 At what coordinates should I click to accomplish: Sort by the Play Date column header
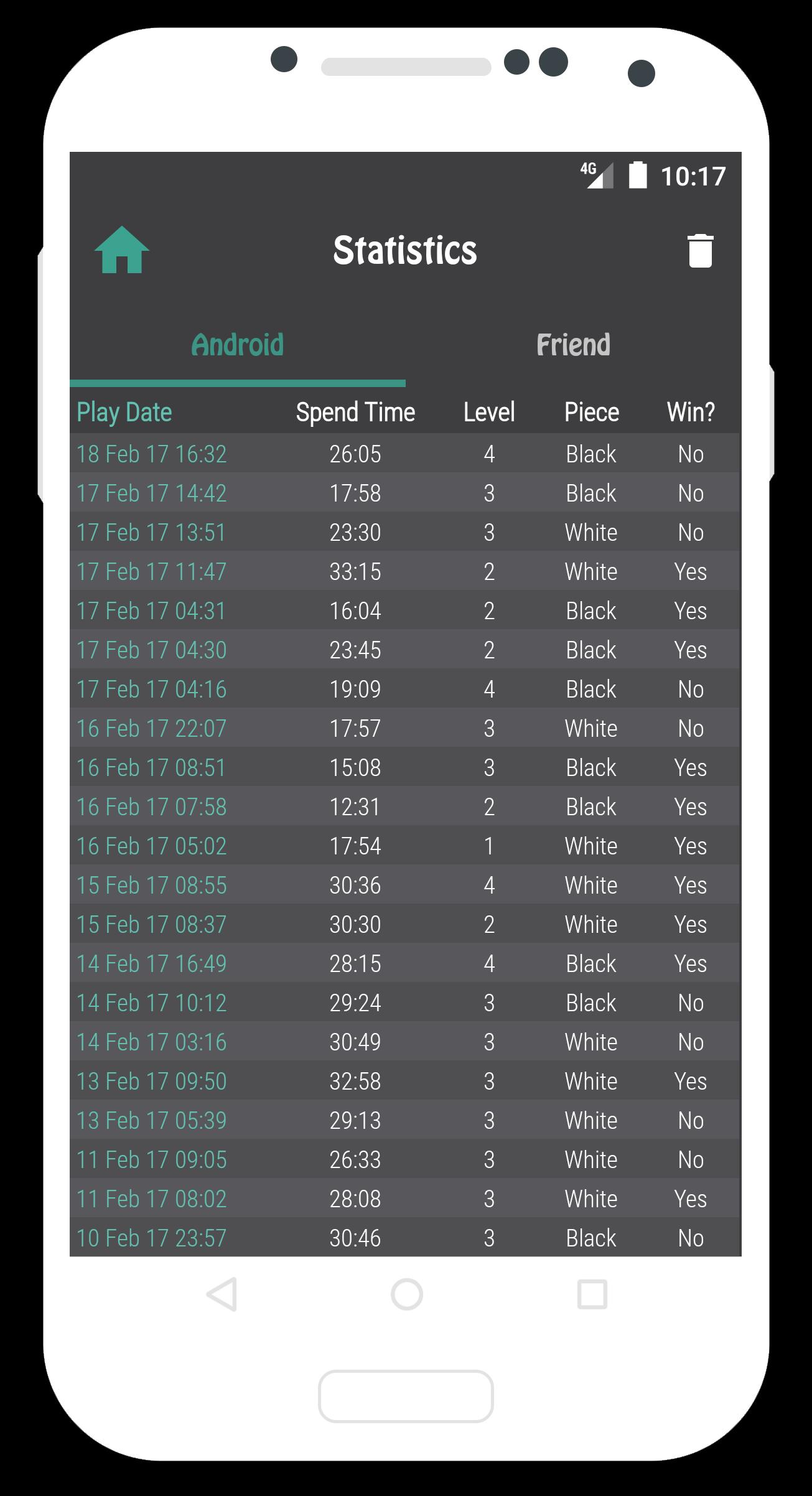pyautogui.click(x=124, y=412)
